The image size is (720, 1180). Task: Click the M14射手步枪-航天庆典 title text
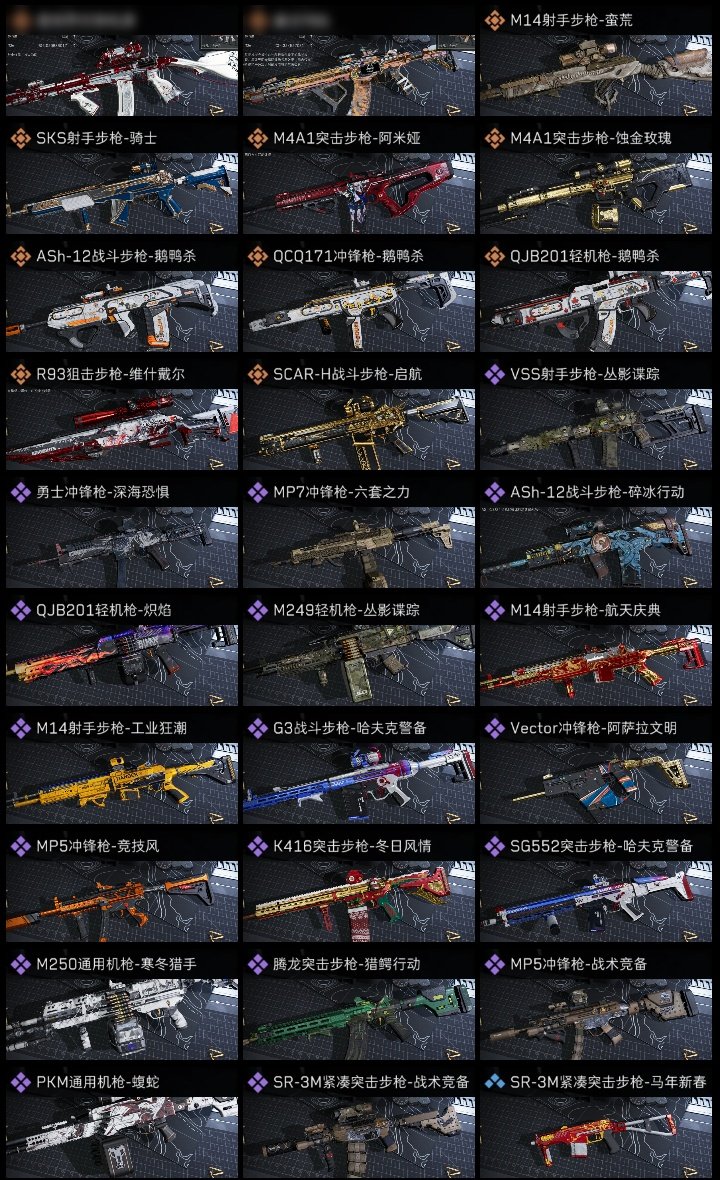pos(585,610)
